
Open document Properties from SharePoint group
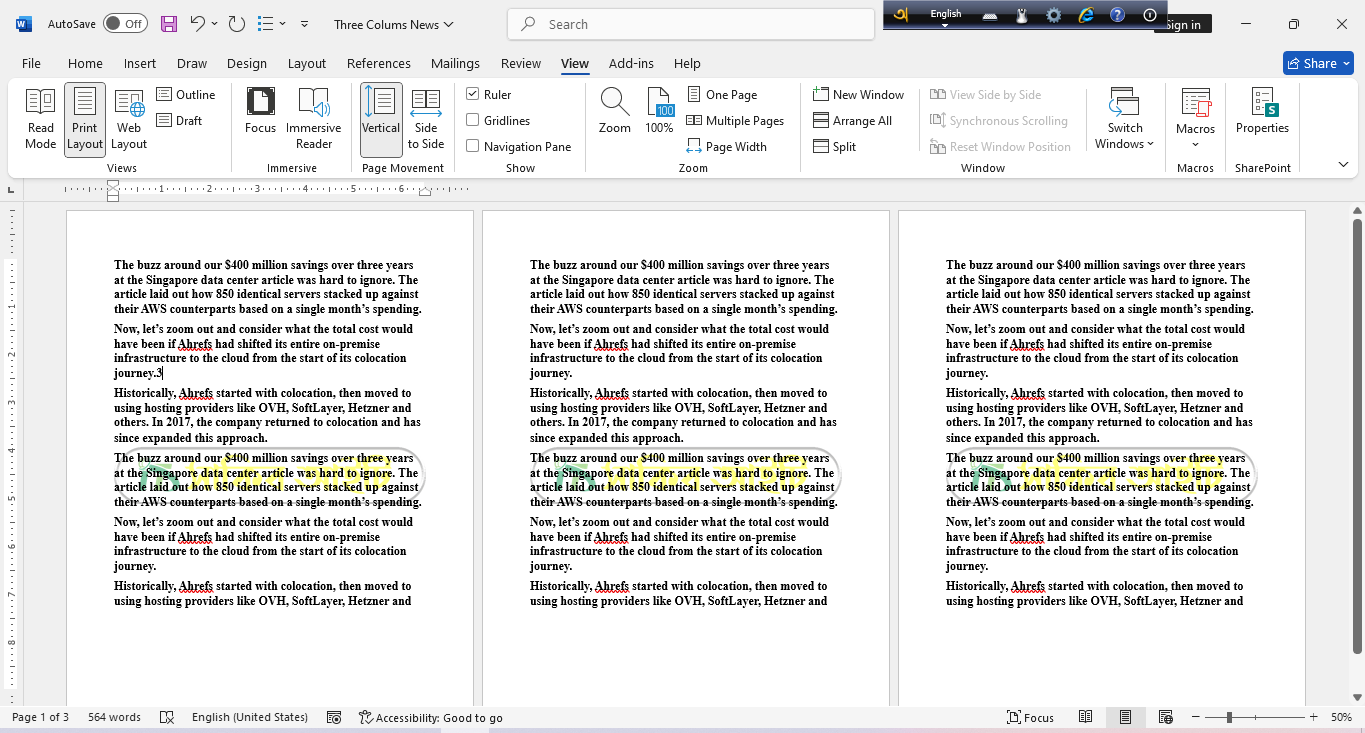click(1262, 113)
